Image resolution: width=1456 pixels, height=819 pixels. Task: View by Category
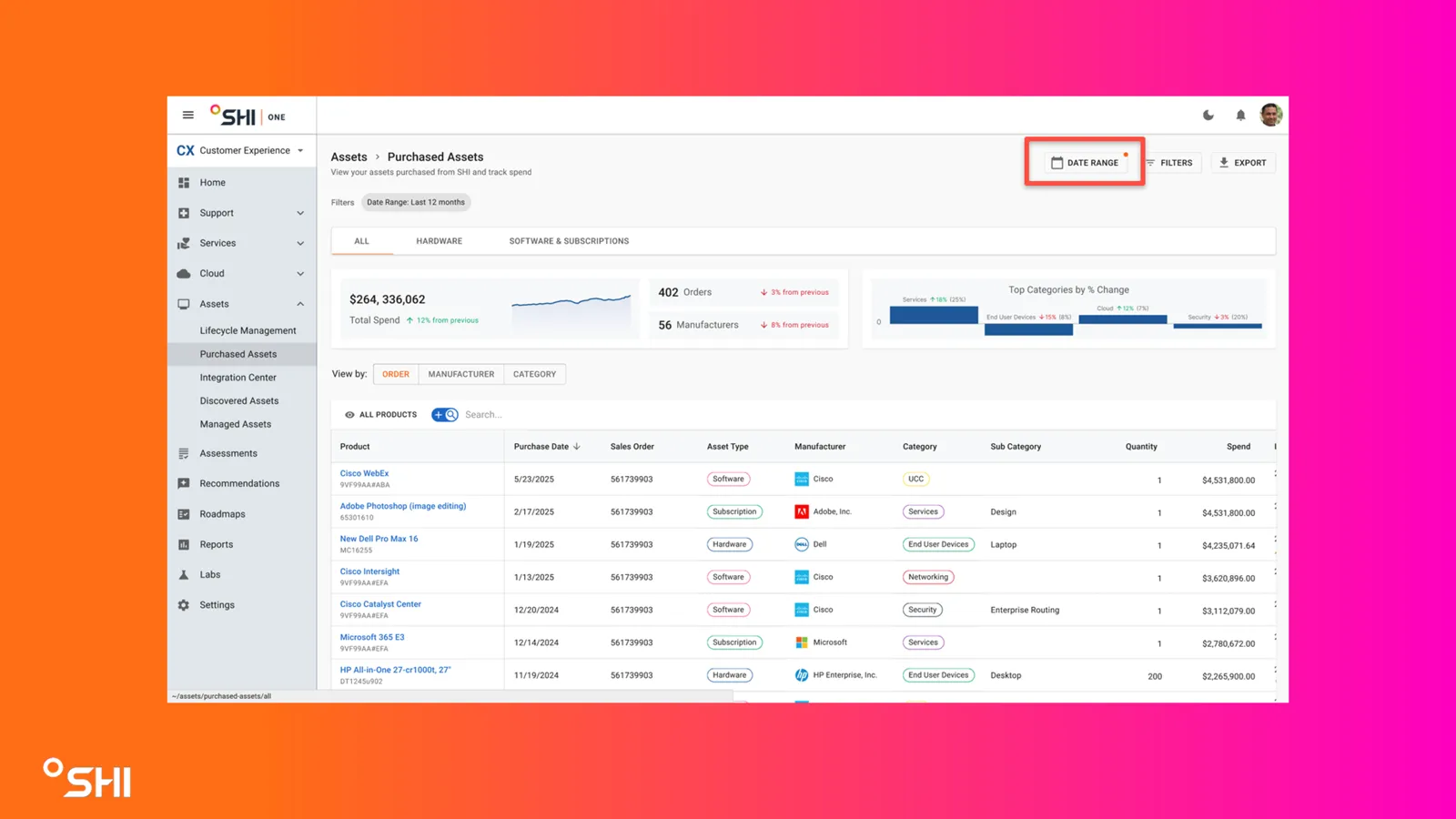(534, 374)
